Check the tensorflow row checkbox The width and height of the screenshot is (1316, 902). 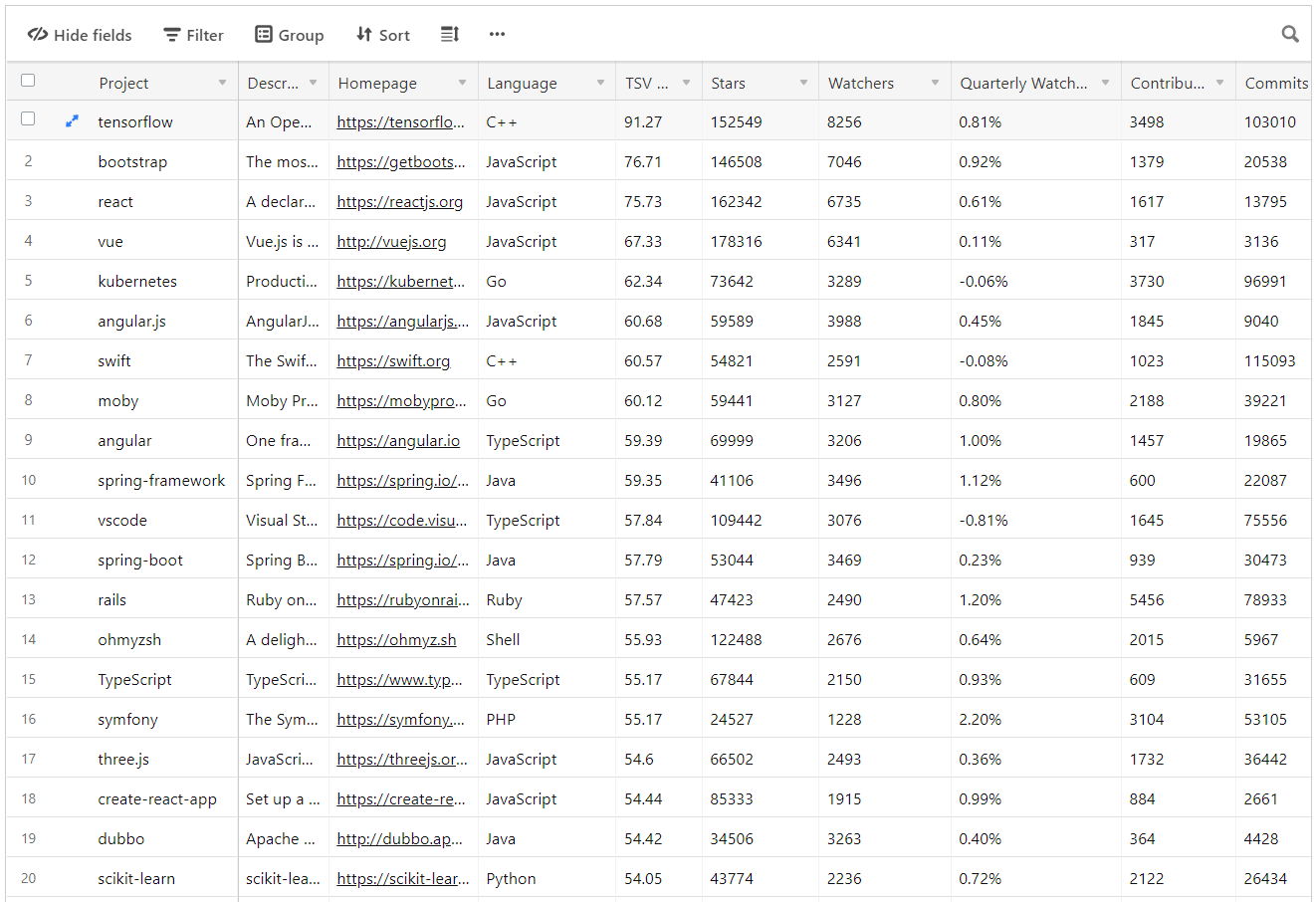(x=28, y=119)
